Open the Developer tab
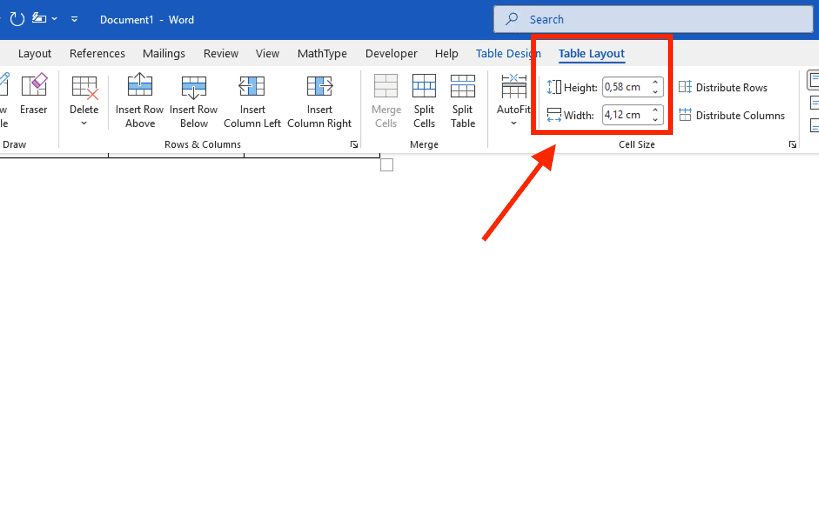This screenshot has width=819, height=517. [391, 53]
